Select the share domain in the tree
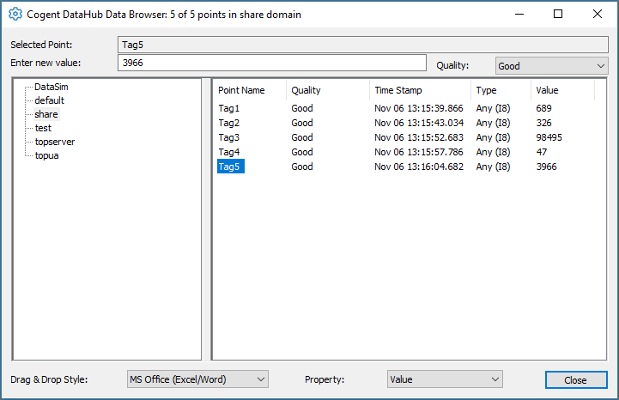The width and height of the screenshot is (619, 400). (x=46, y=114)
